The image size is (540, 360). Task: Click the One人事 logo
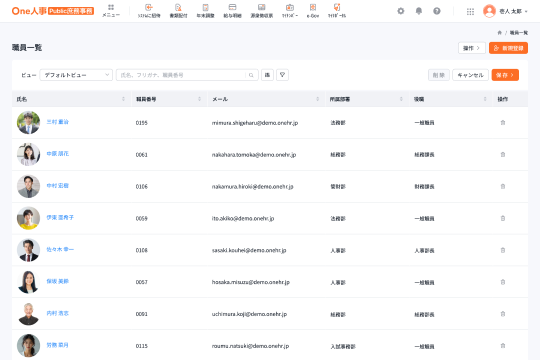tap(53, 11)
